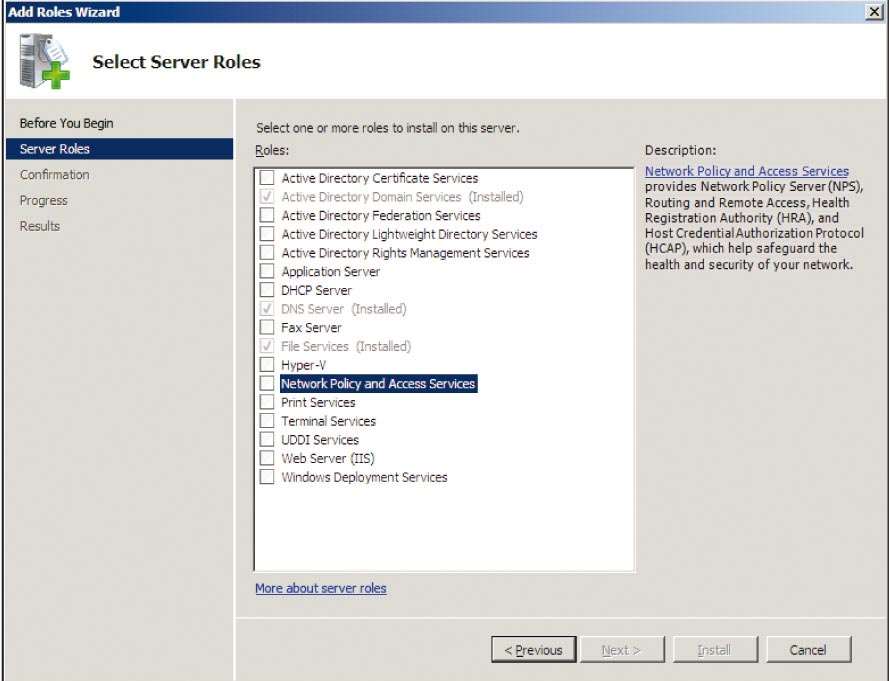Open the More about server roles link
This screenshot has height=681, width=889.
tap(321, 588)
